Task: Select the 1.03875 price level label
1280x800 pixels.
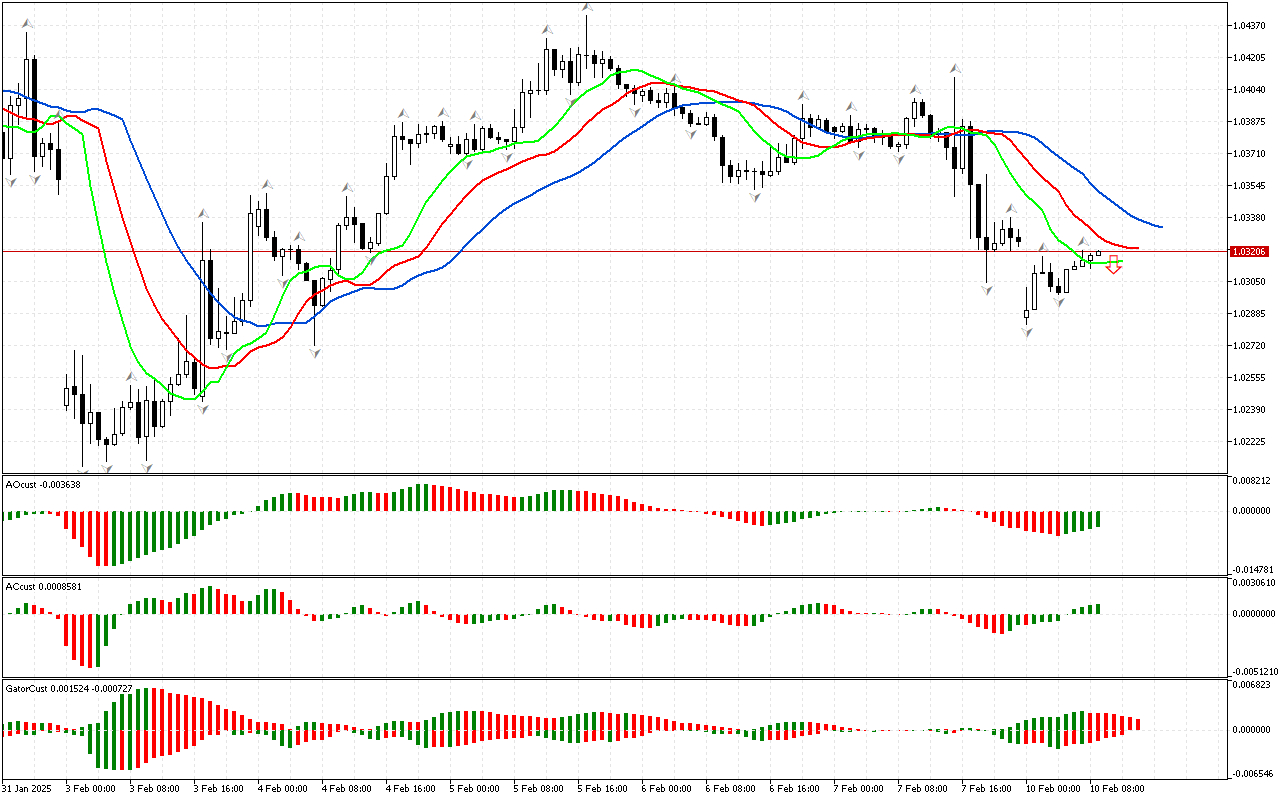Action: coord(1251,121)
